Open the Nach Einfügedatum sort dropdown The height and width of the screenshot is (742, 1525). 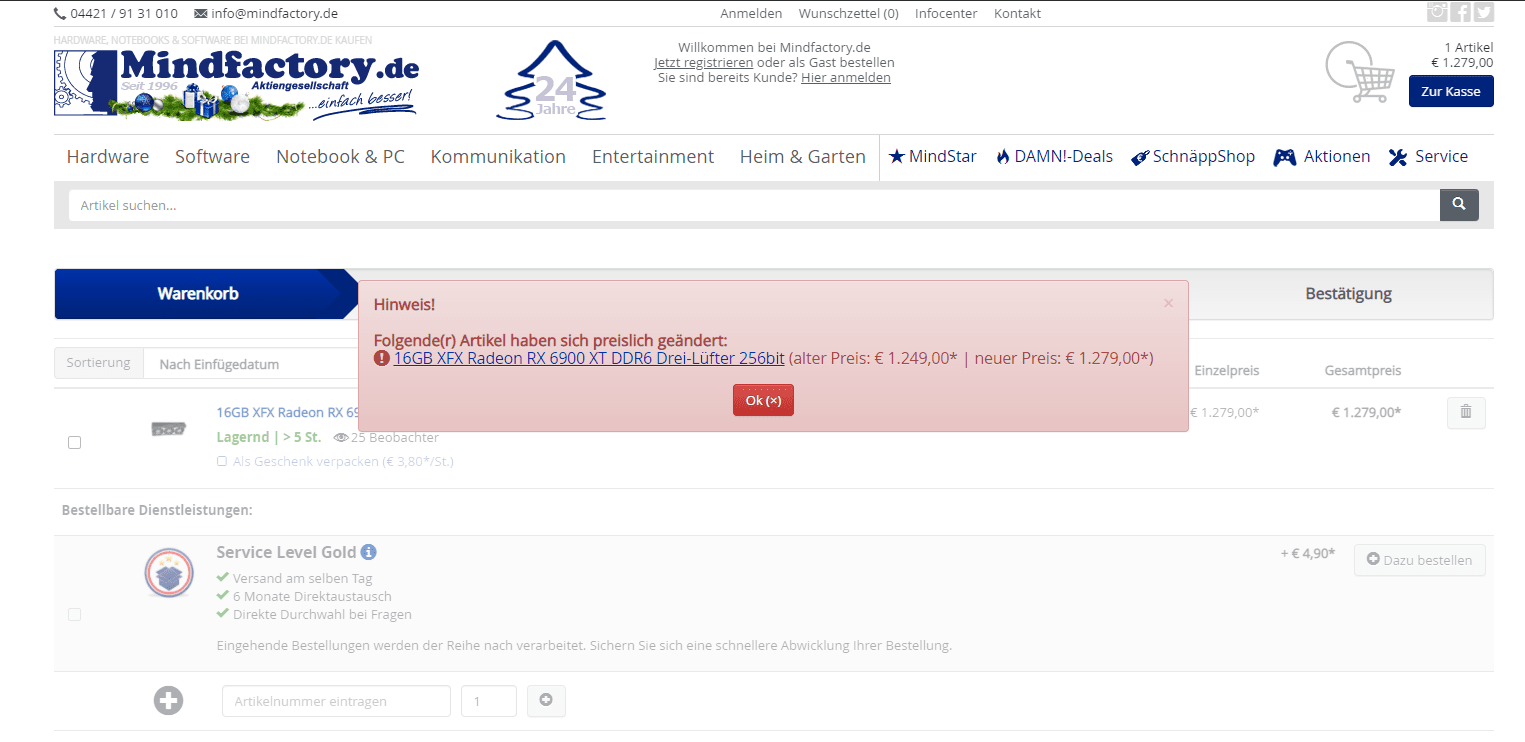tap(251, 364)
